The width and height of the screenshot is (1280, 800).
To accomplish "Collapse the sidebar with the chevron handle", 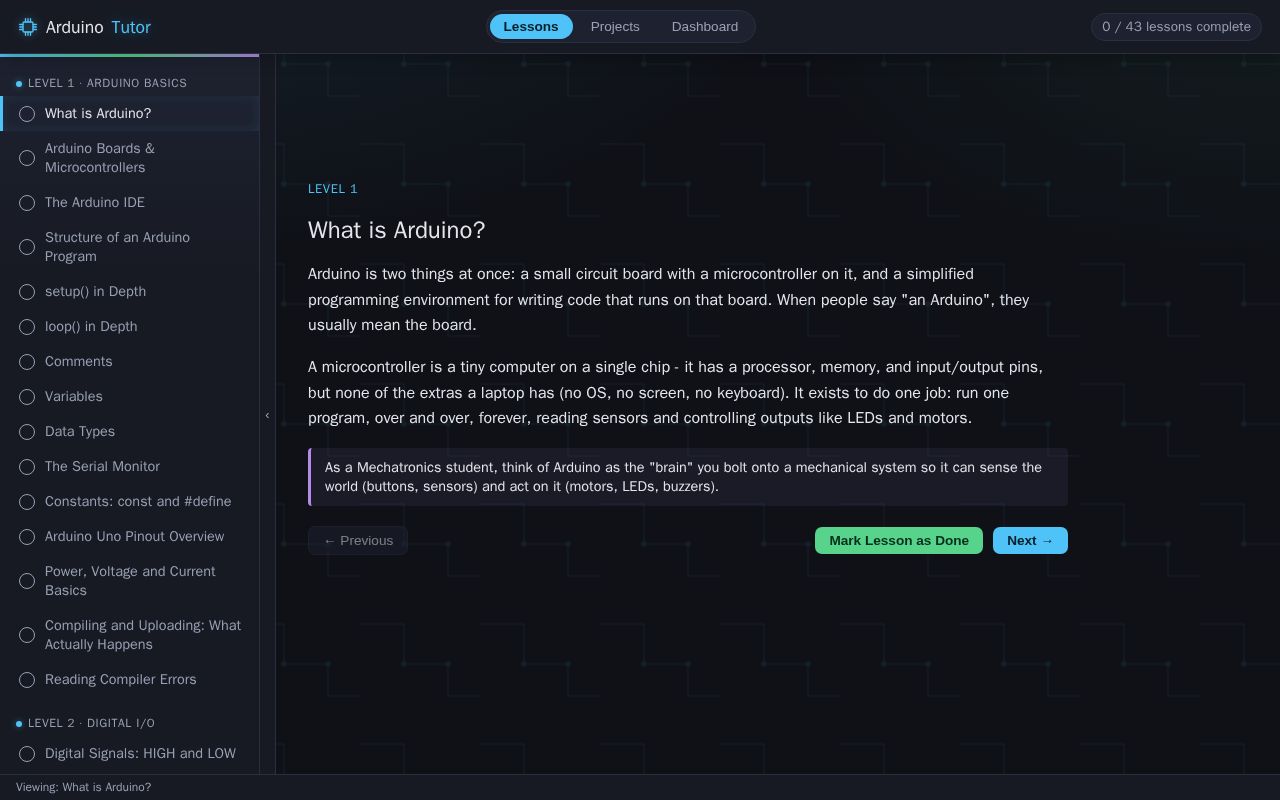I will click(x=267, y=415).
